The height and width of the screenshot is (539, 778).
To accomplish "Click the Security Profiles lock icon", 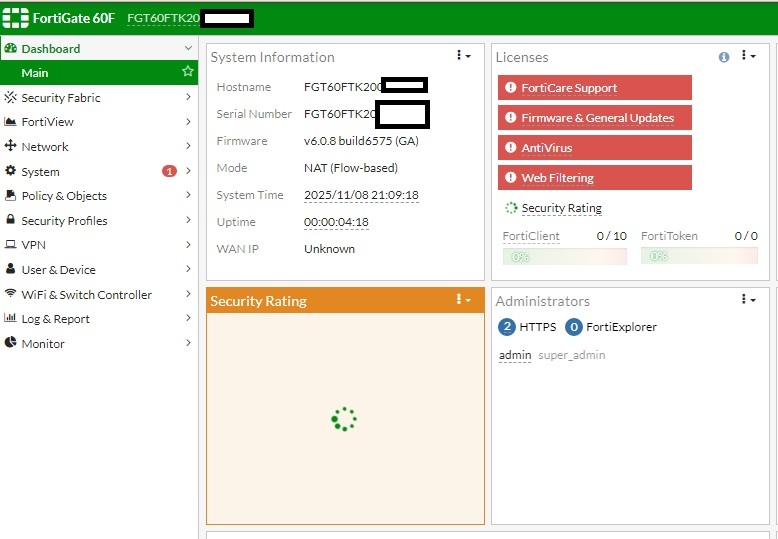I will [10, 219].
